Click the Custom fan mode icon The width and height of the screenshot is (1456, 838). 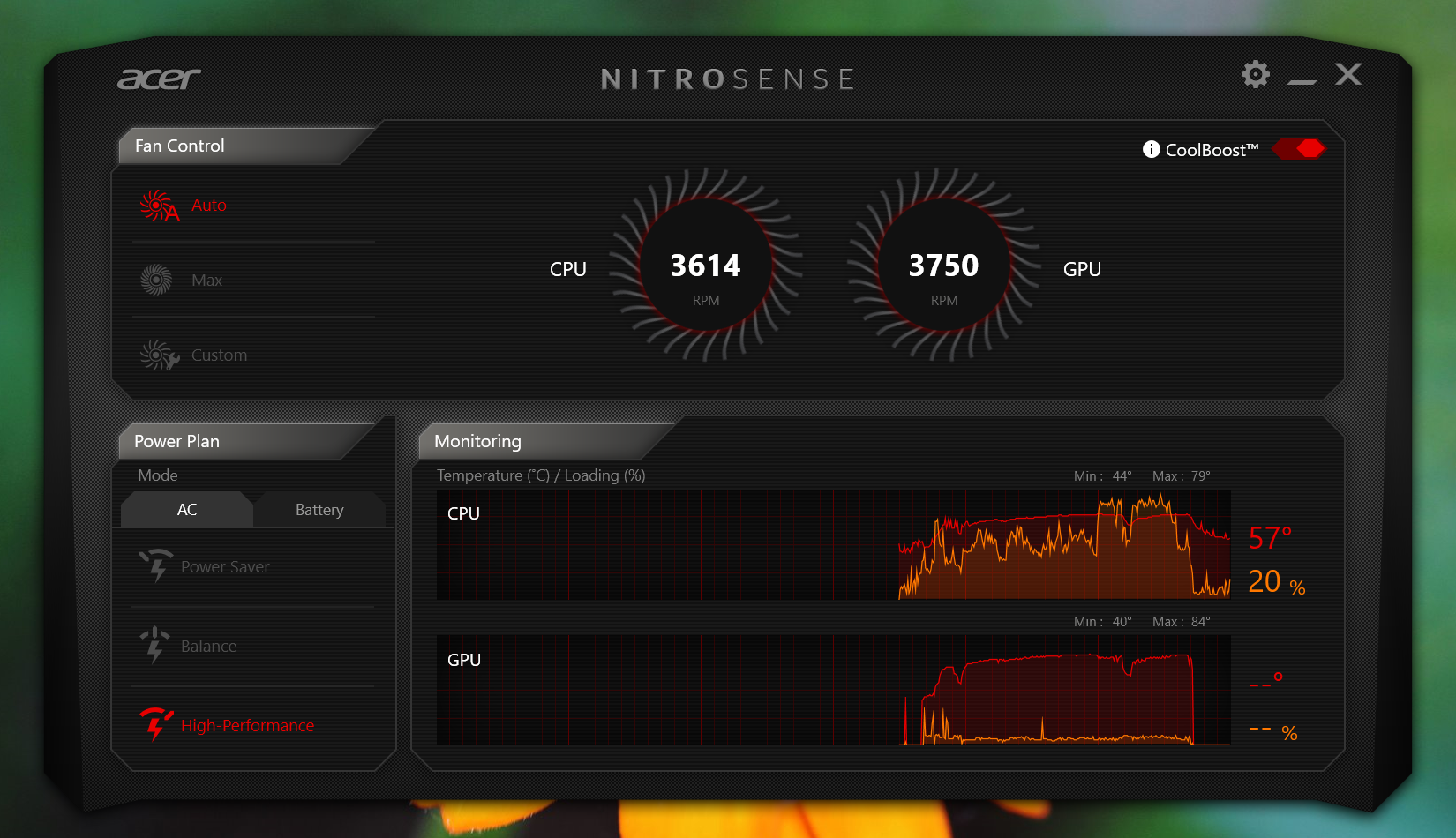point(159,355)
